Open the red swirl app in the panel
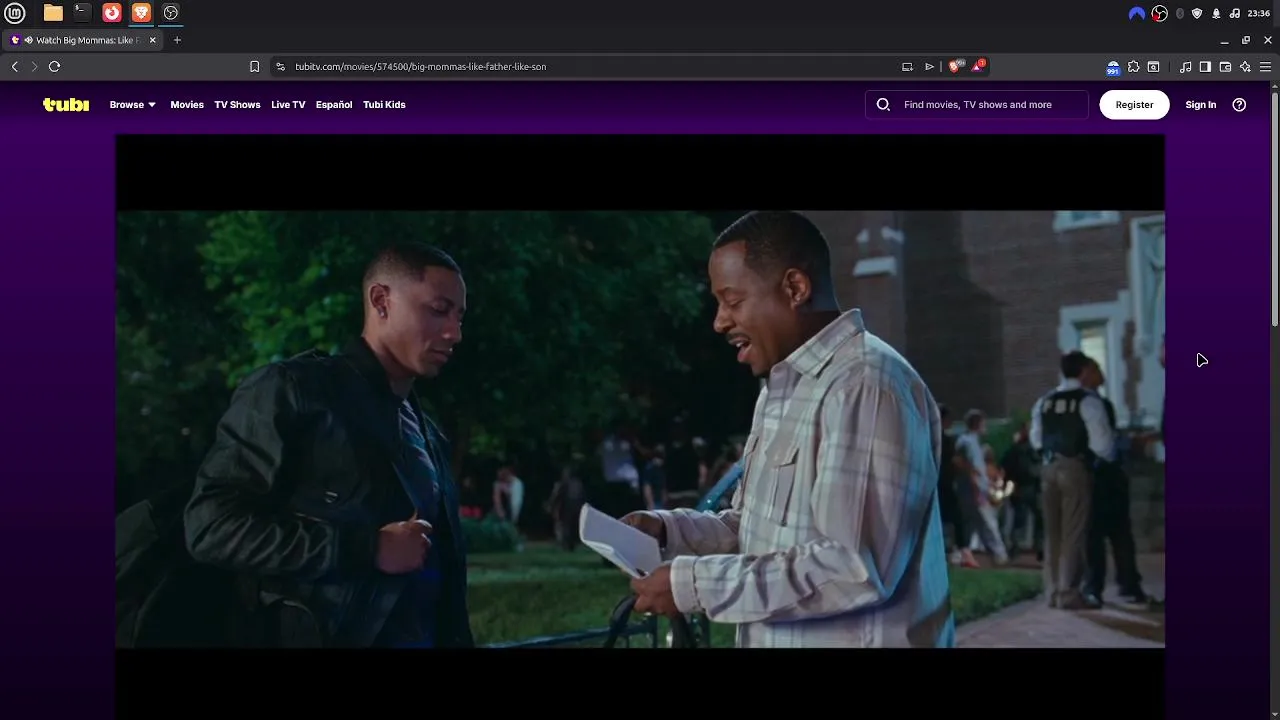This screenshot has height=720, width=1280. coord(112,13)
